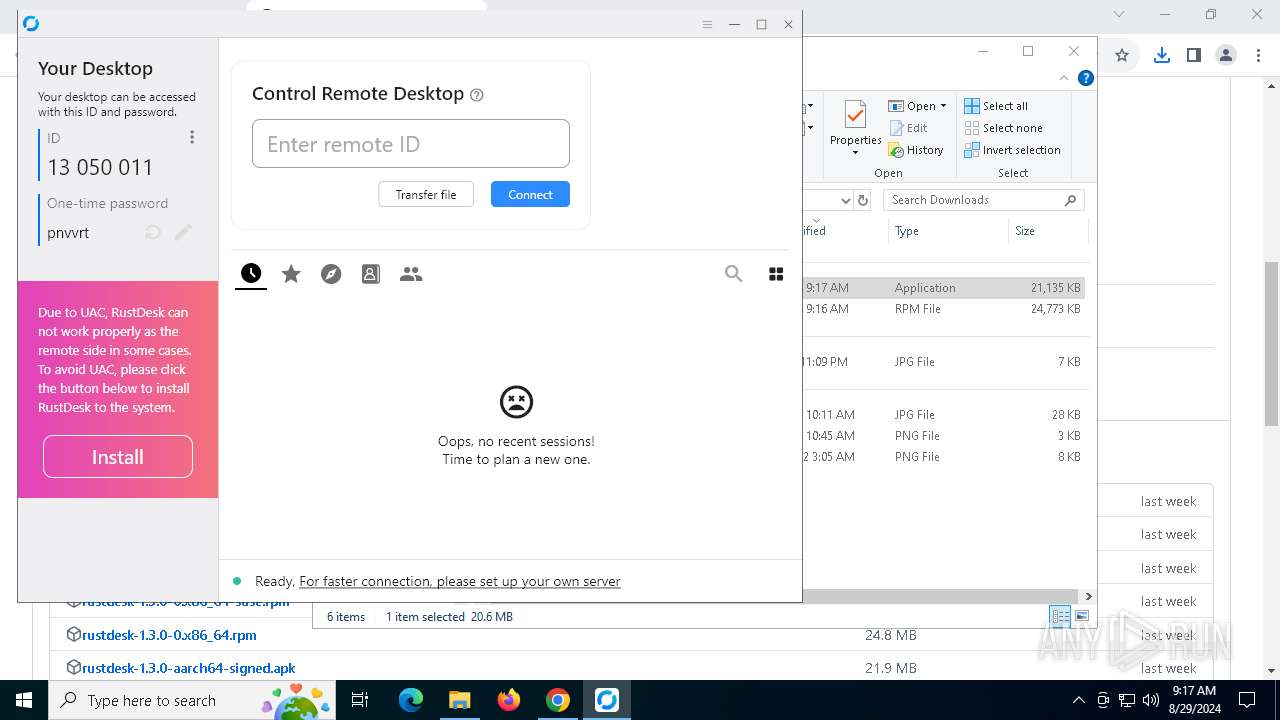Select the PNG File row 3 KB
The width and height of the screenshot is (1280, 720).
tap(944, 436)
